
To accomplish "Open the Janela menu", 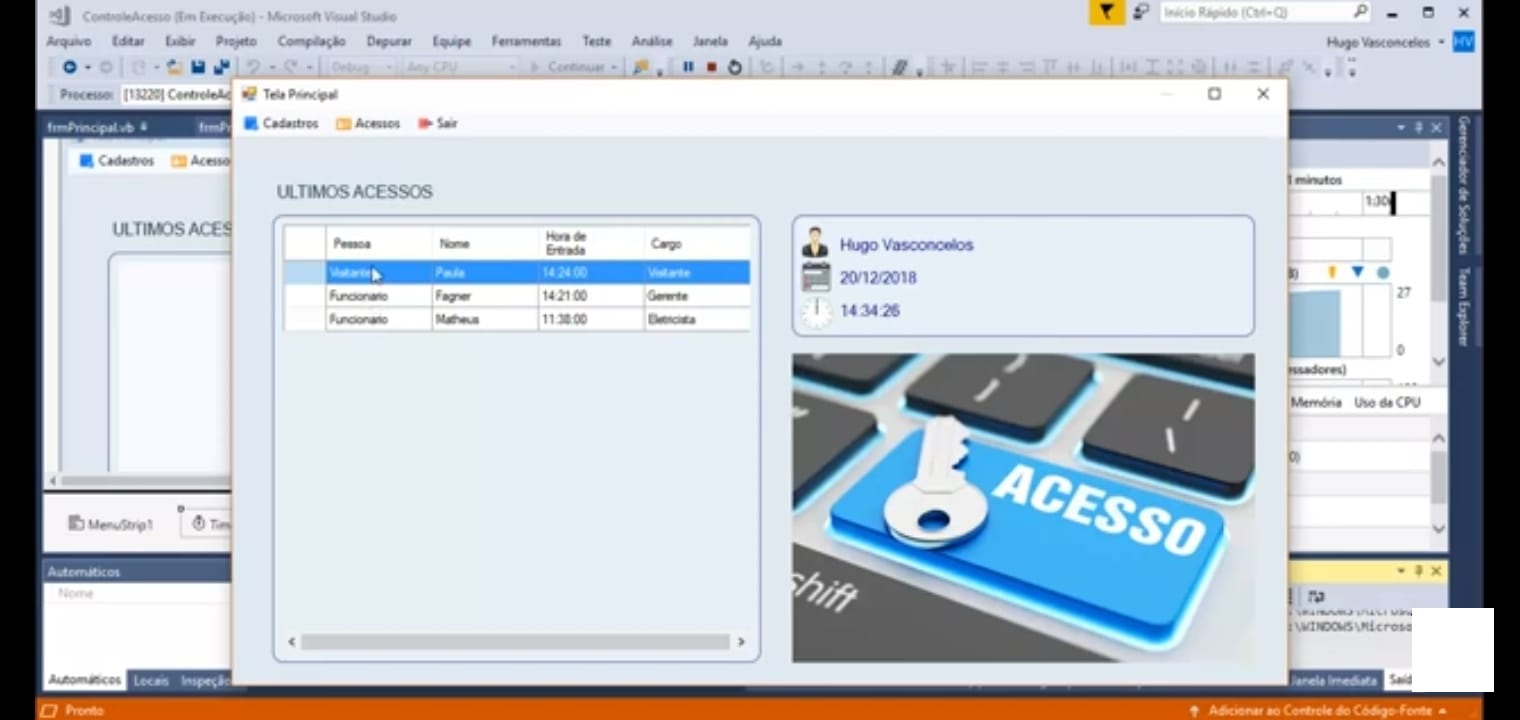I will 710,41.
